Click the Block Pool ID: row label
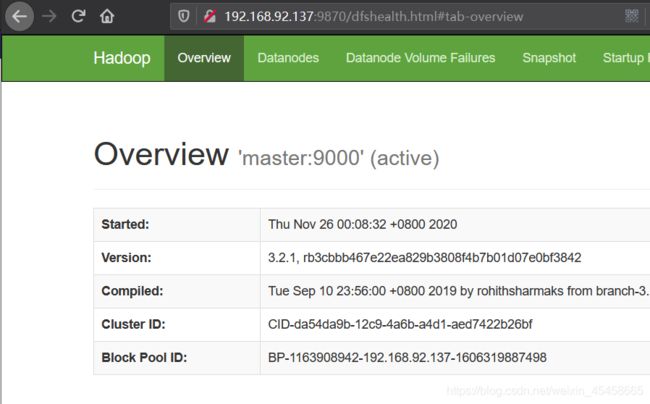 (x=144, y=357)
